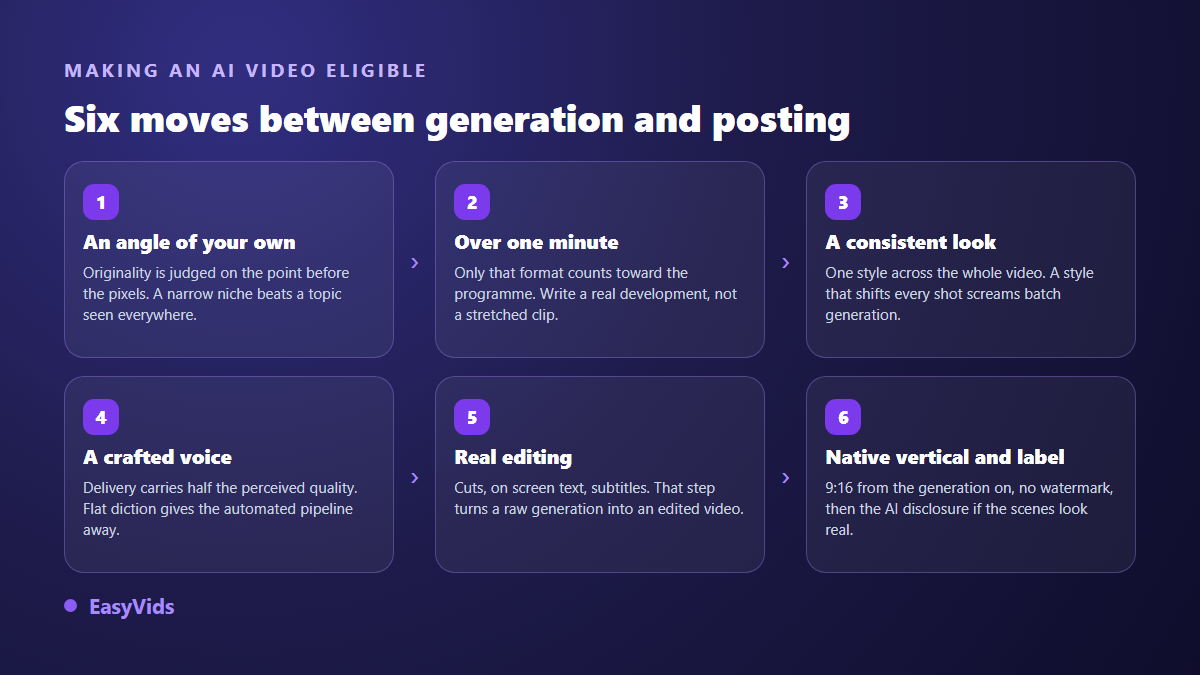This screenshot has height=675, width=1200.
Task: Click the 'A consistent look' title
Action: tap(911, 242)
